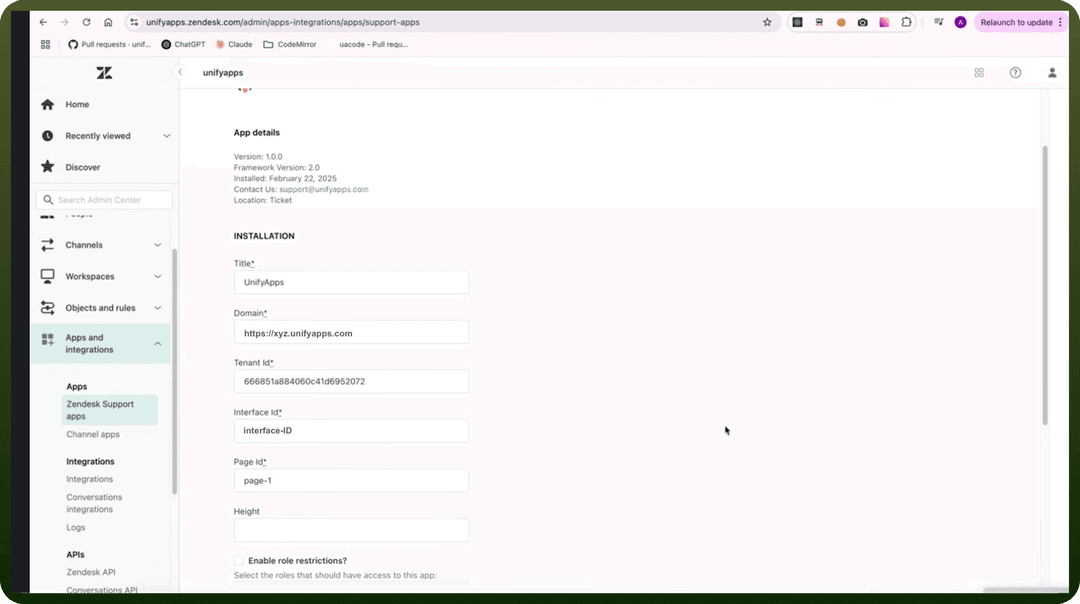Image resolution: width=1080 pixels, height=604 pixels.
Task: Open Channel apps in the sidebar
Action: (x=93, y=435)
